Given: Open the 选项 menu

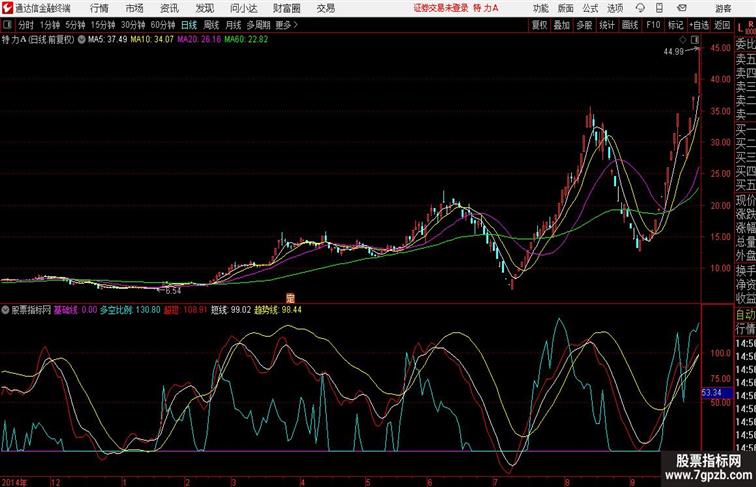Looking at the screenshot, I should [x=615, y=8].
